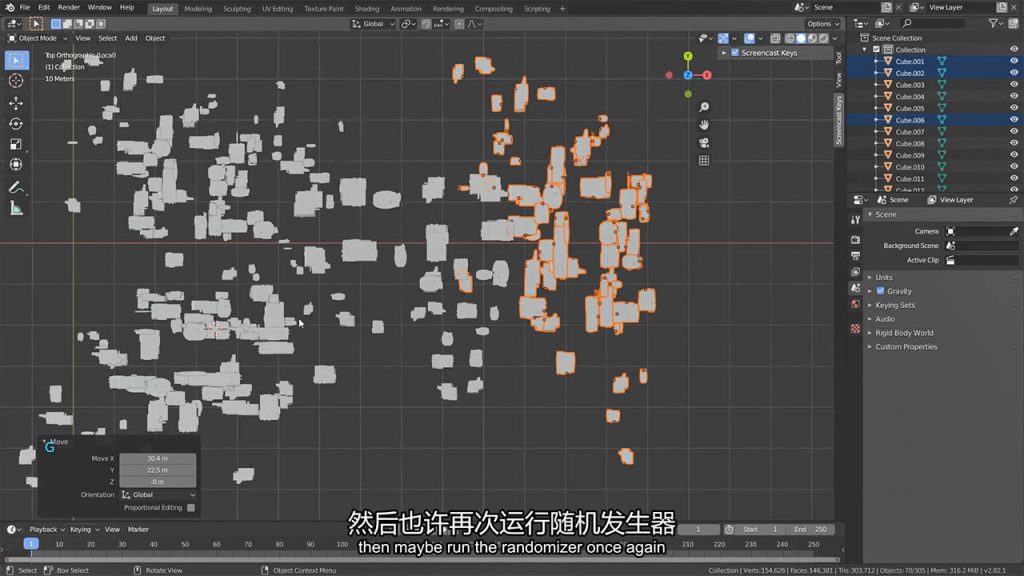Screen dimensions: 1024x576
Task: Select the Scale tool
Action: [16, 144]
